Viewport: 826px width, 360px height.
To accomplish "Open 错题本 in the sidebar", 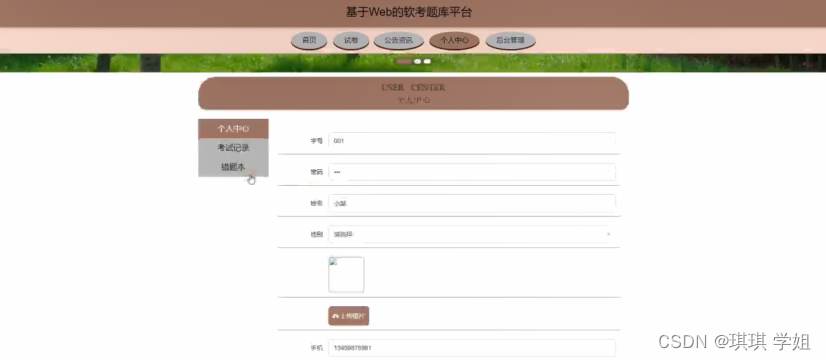I will (x=233, y=167).
